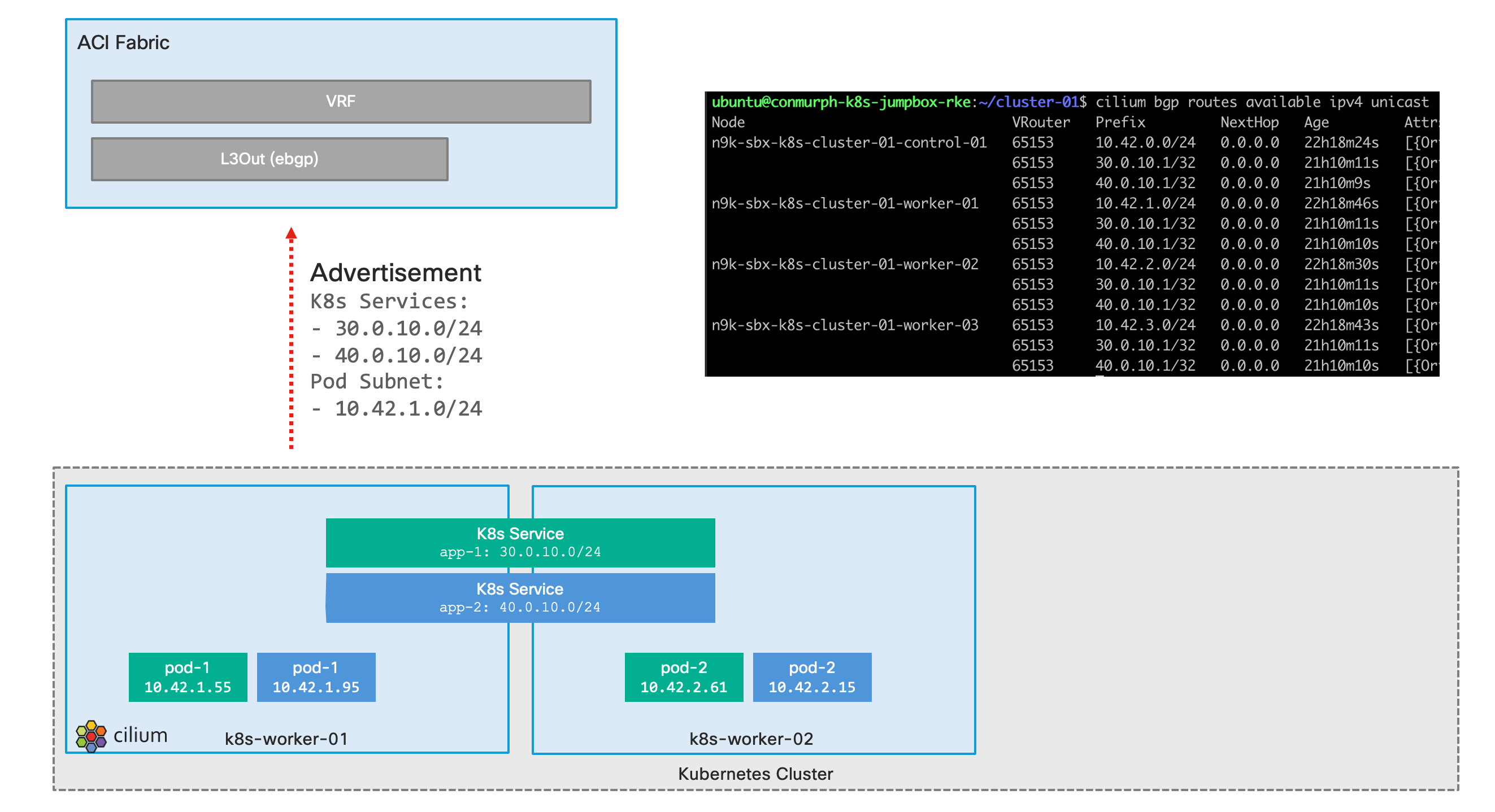Click age value 22h18m46s
The width and height of the screenshot is (1495, 812).
(1342, 204)
